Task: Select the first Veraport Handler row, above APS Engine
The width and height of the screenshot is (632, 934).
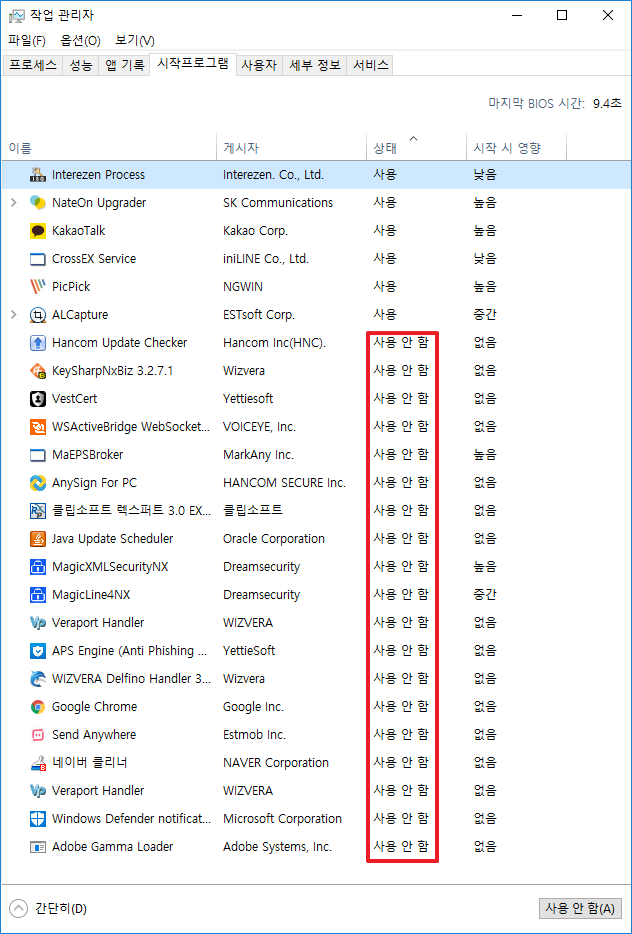Action: click(x=316, y=623)
